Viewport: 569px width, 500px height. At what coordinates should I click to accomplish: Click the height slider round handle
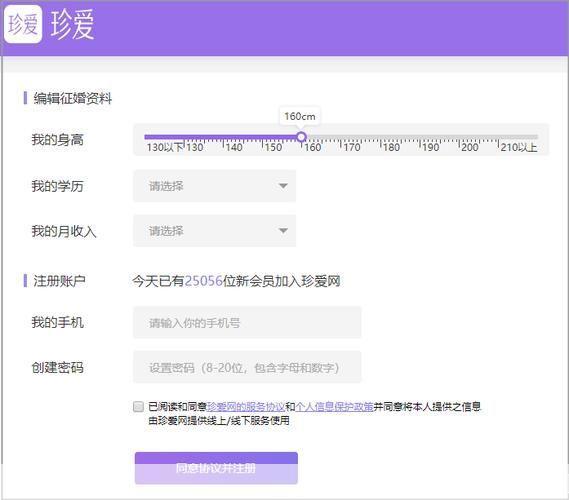pos(301,137)
